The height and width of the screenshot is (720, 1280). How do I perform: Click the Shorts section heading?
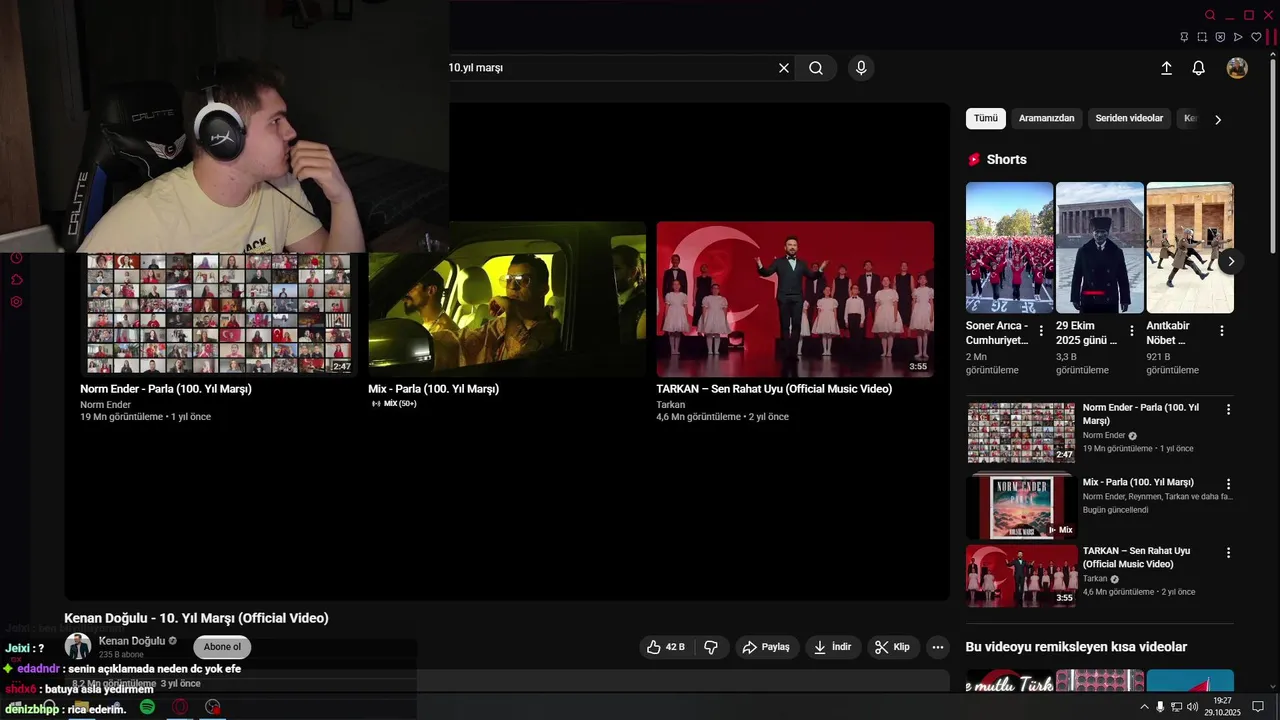[x=1006, y=159]
